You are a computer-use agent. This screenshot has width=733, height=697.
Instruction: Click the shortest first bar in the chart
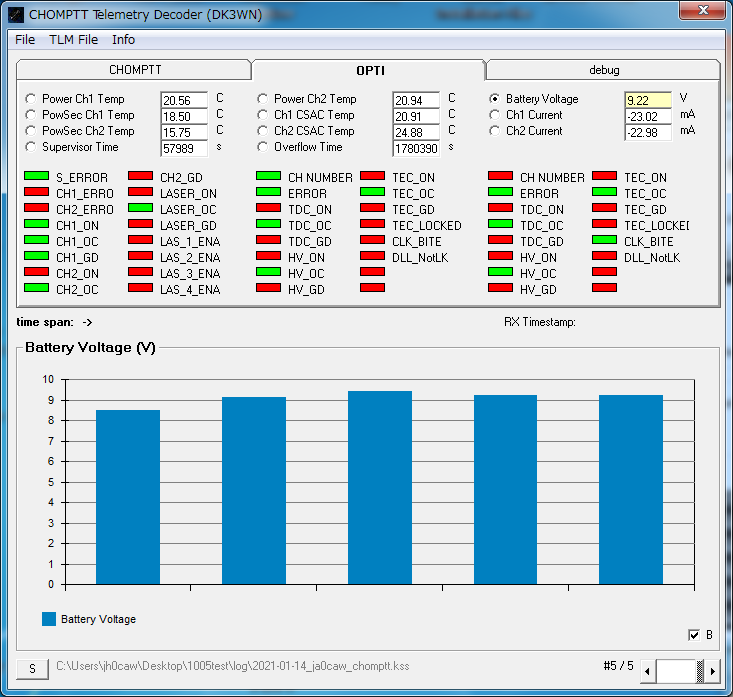pos(128,497)
